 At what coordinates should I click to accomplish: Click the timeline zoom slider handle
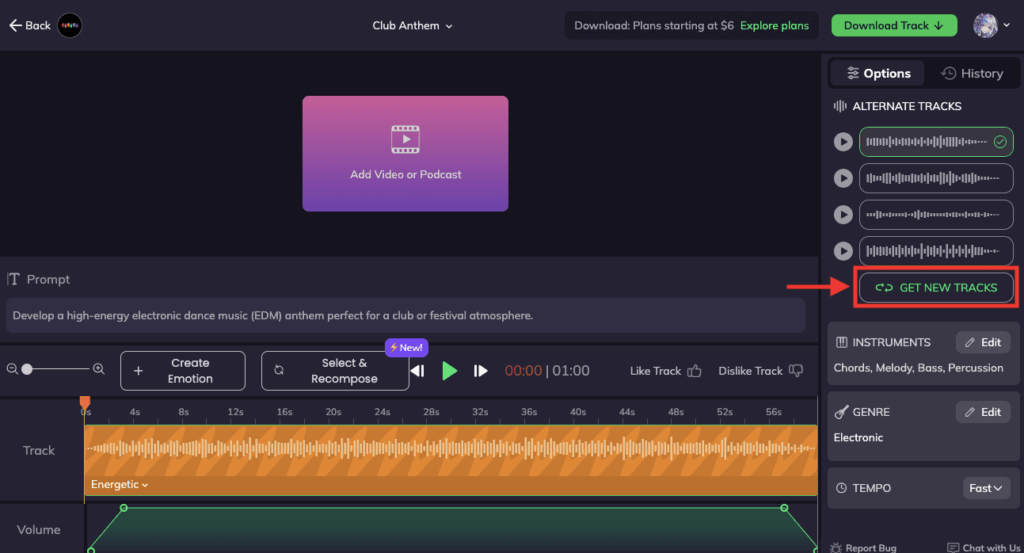[27, 370]
